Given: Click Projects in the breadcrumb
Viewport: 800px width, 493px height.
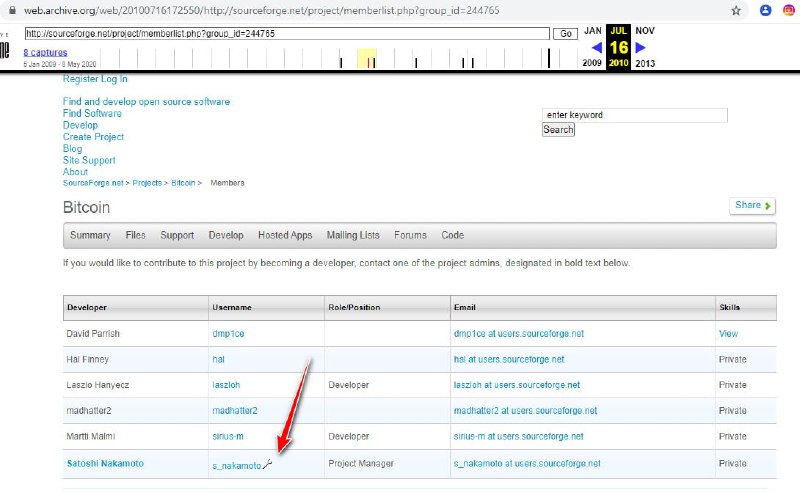Looking at the screenshot, I should [147, 183].
